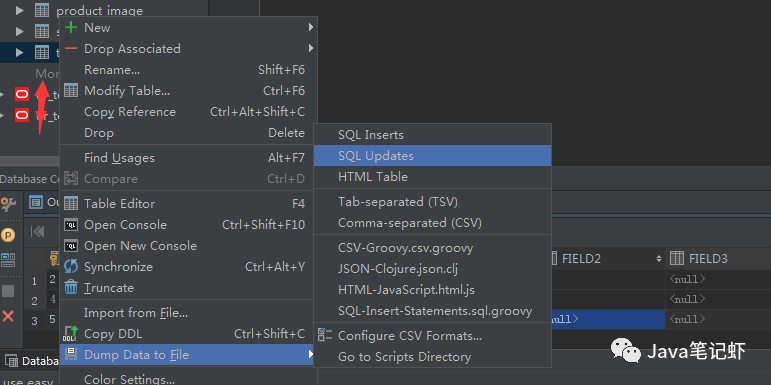Click DDL icon beside Copy DDL
771x385 pixels.
[71, 334]
